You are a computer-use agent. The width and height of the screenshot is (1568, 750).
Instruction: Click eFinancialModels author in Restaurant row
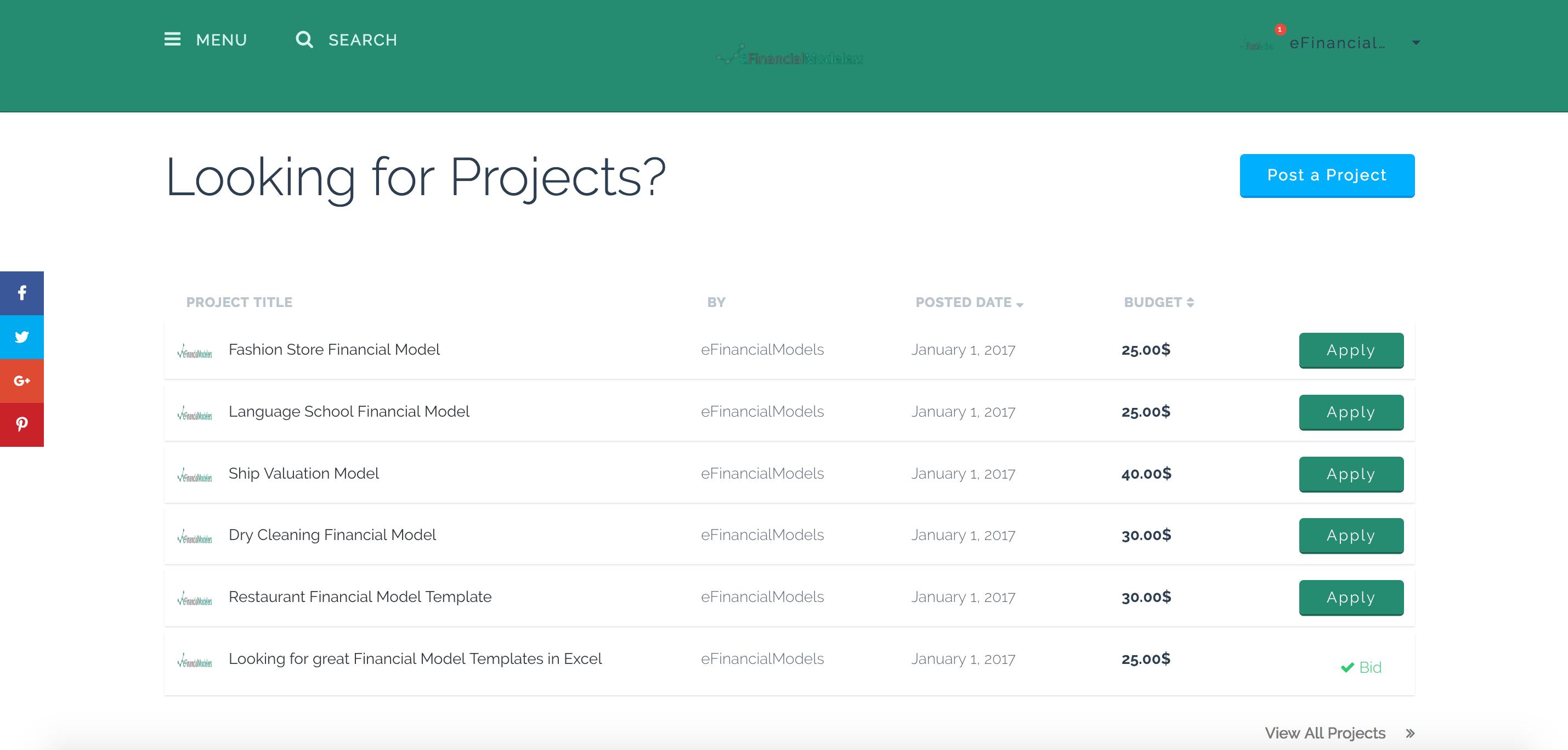(x=762, y=598)
